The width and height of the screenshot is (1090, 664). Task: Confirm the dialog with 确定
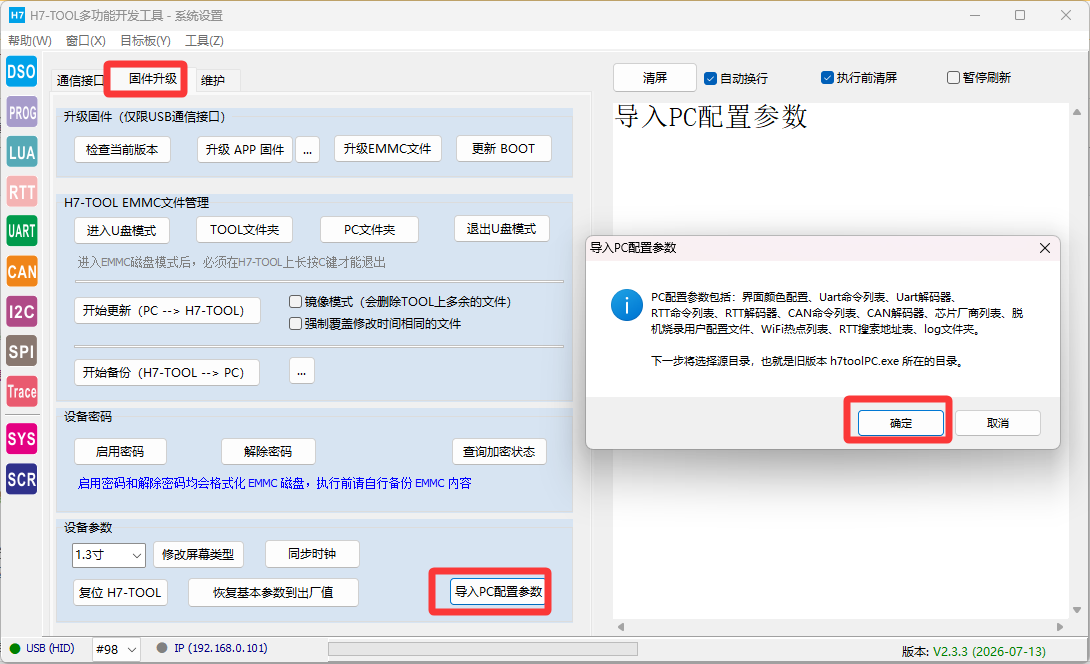pyautogui.click(x=901, y=423)
